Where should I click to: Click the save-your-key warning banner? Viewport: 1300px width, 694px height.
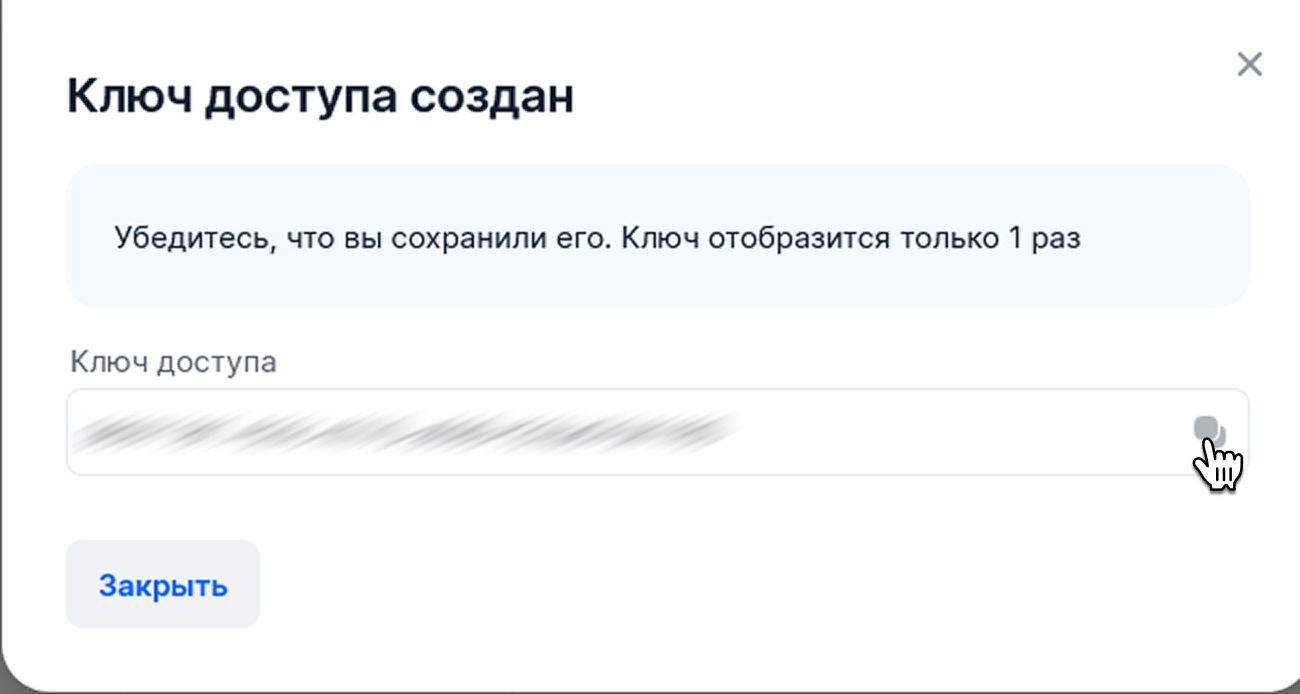point(657,236)
